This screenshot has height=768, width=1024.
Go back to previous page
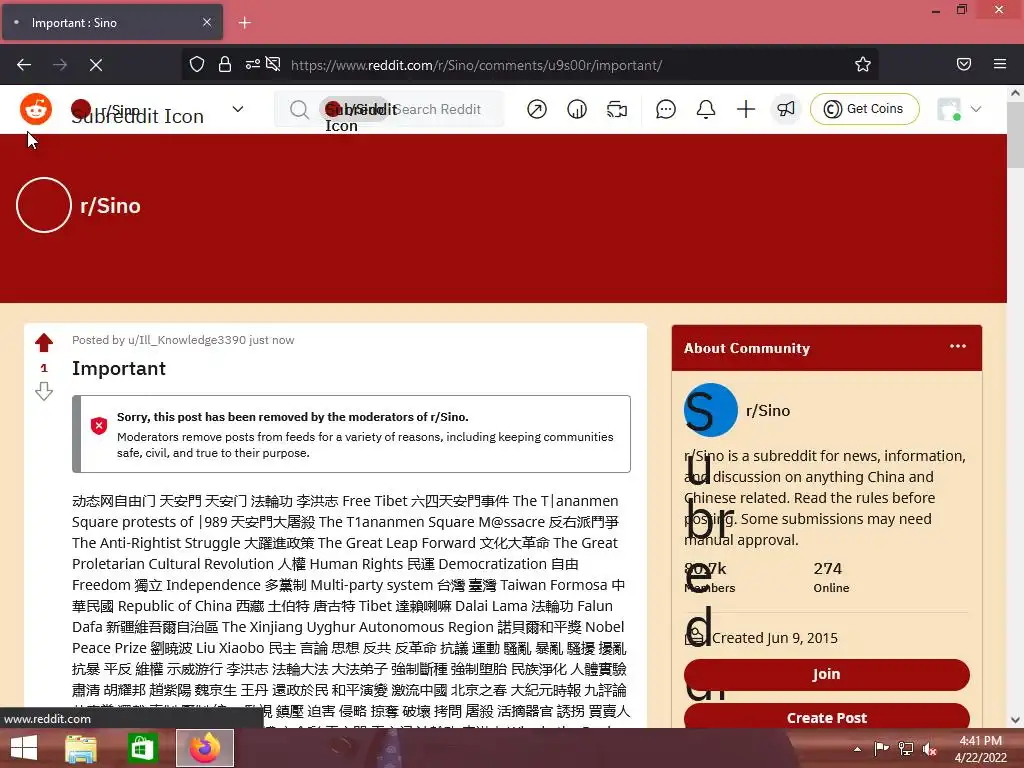tap(24, 65)
